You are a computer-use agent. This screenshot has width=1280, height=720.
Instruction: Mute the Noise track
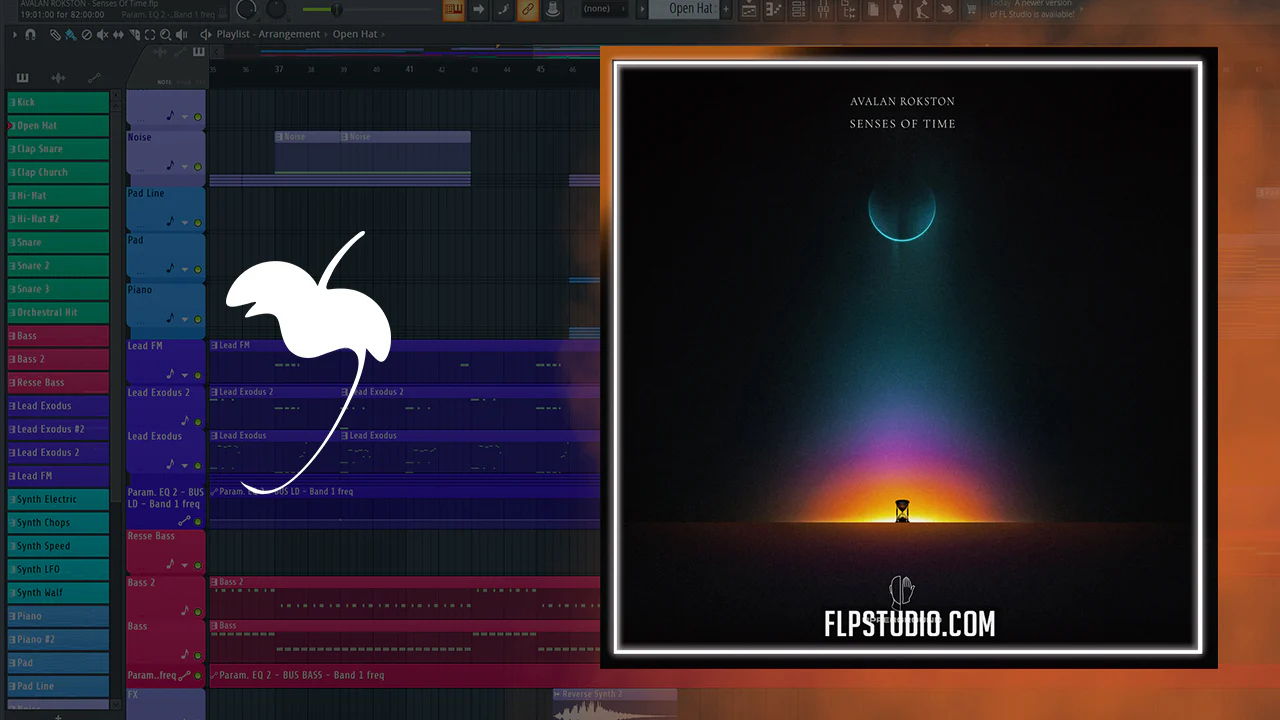(x=198, y=167)
